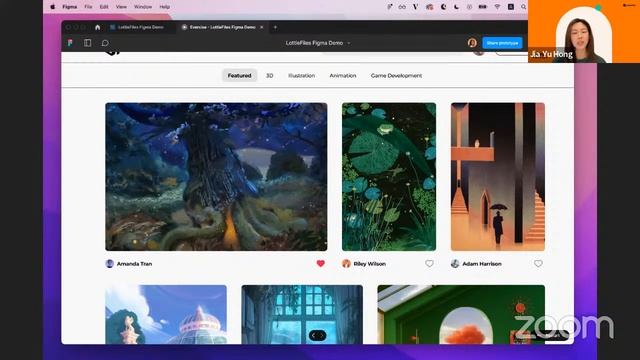Image resolution: width=640 pixels, height=360 pixels.
Task: Open the green room orange cloud artwork
Action: click(x=461, y=314)
